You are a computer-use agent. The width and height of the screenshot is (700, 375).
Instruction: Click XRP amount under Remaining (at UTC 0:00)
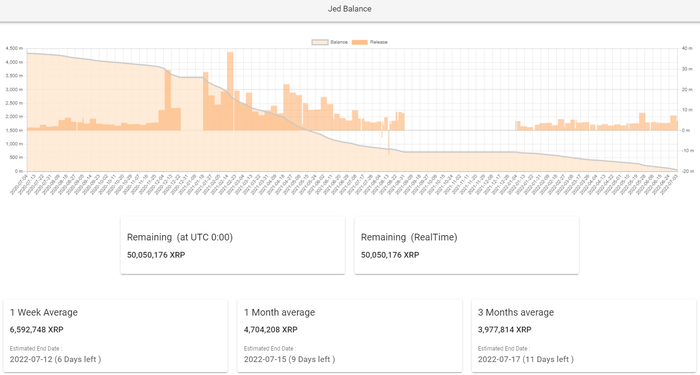156,255
